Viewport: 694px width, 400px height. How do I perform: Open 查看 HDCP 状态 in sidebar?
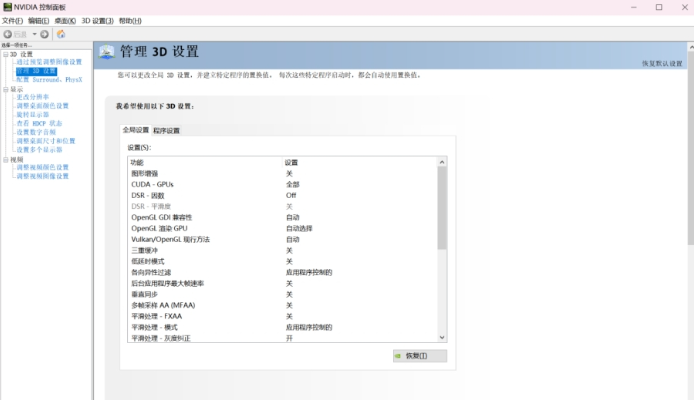39,123
